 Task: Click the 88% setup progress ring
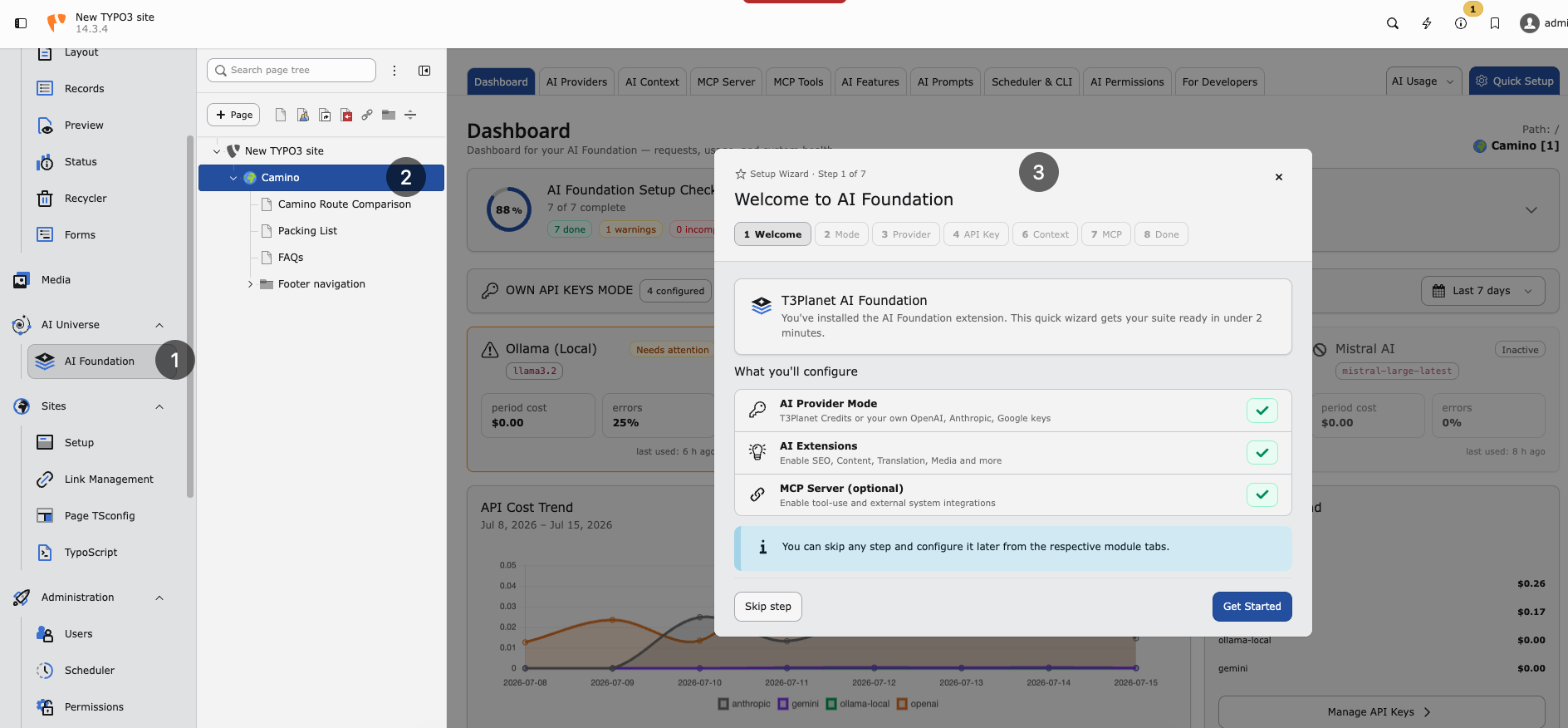click(509, 209)
